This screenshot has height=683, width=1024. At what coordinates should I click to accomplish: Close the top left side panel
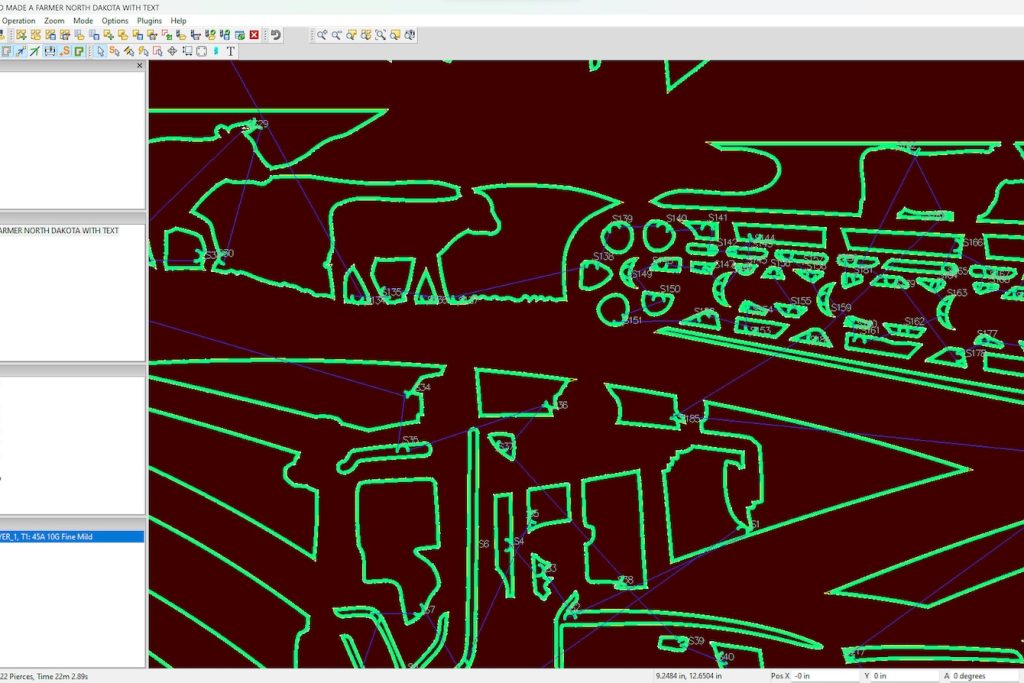pyautogui.click(x=139, y=66)
